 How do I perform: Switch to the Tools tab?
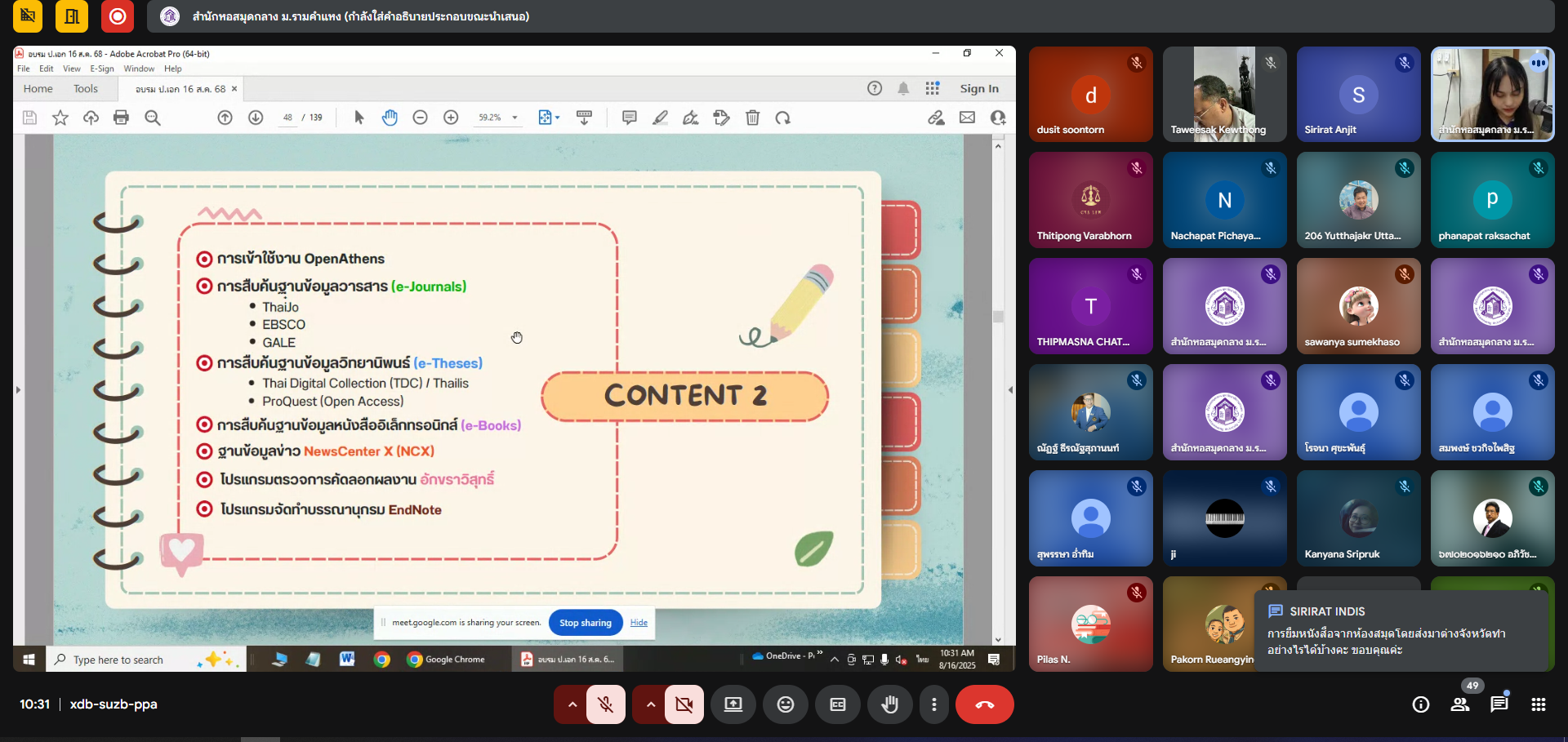(x=86, y=88)
